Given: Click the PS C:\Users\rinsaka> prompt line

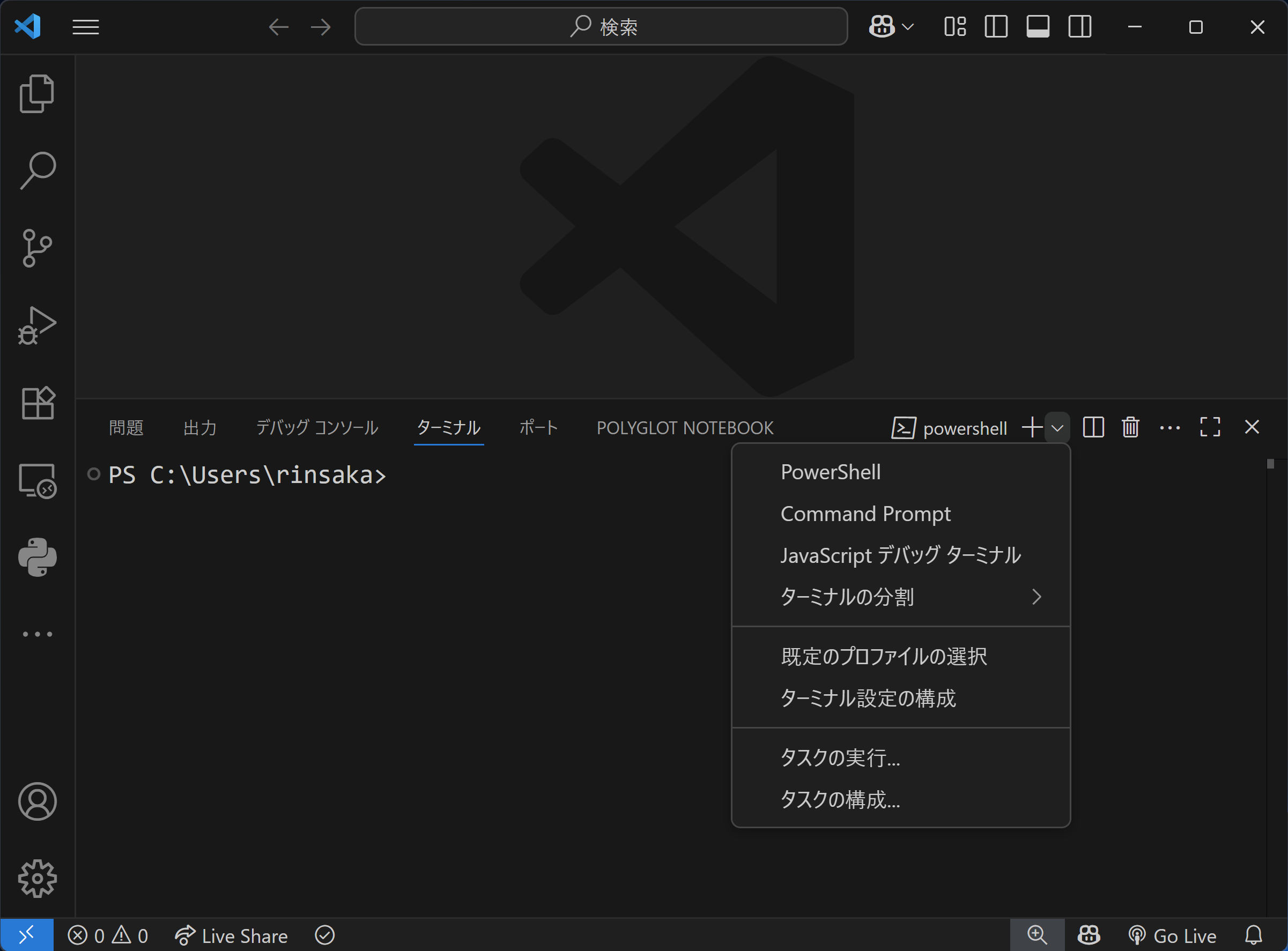Looking at the screenshot, I should (247, 475).
